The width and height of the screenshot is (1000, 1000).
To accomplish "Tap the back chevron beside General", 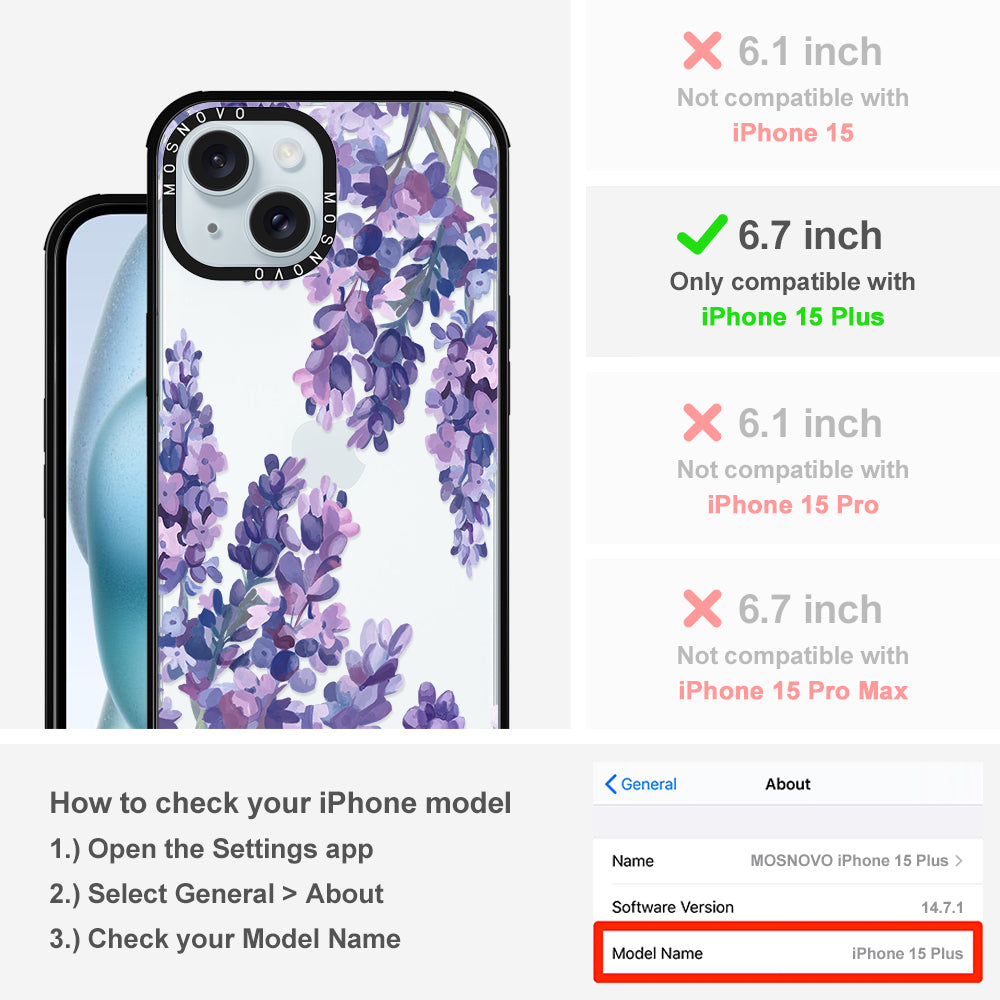I will pos(610,784).
